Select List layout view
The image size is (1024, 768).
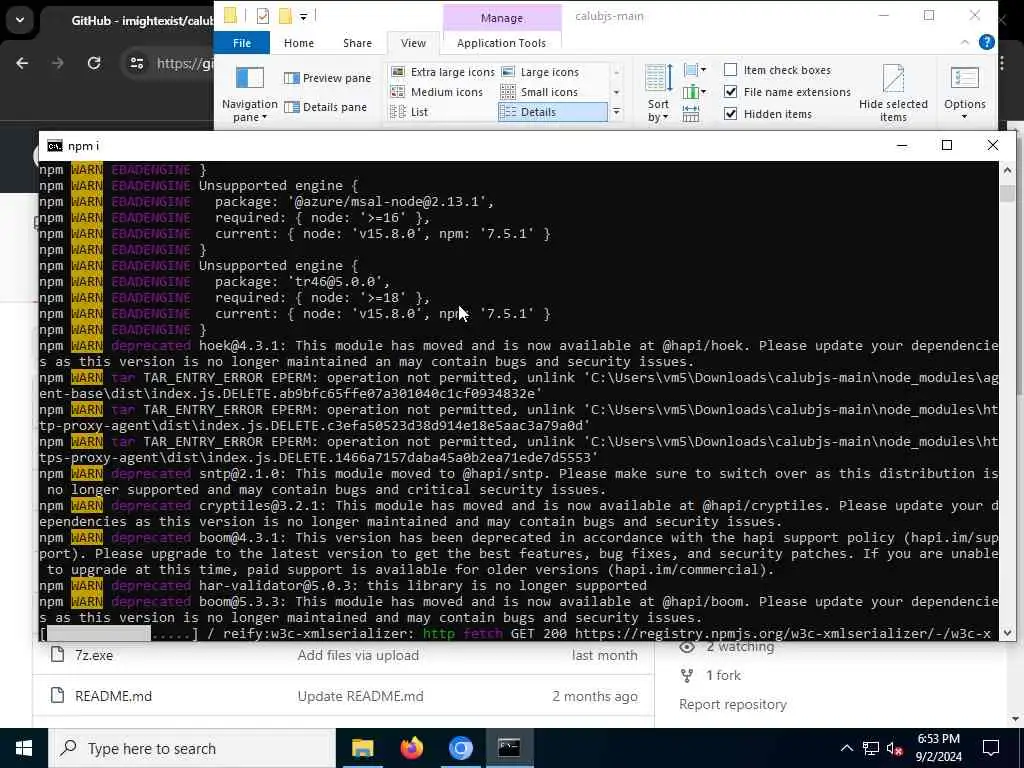[x=409, y=112]
